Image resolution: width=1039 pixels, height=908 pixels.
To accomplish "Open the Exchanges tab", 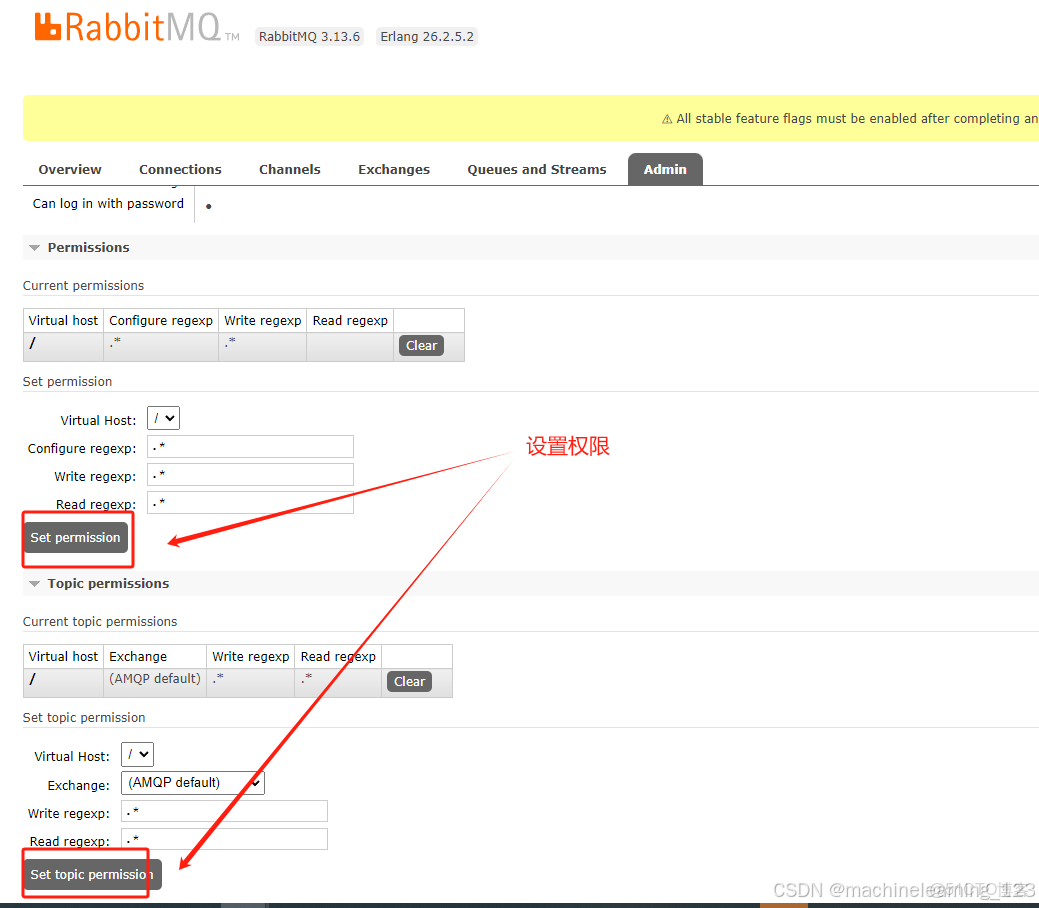I will 393,169.
